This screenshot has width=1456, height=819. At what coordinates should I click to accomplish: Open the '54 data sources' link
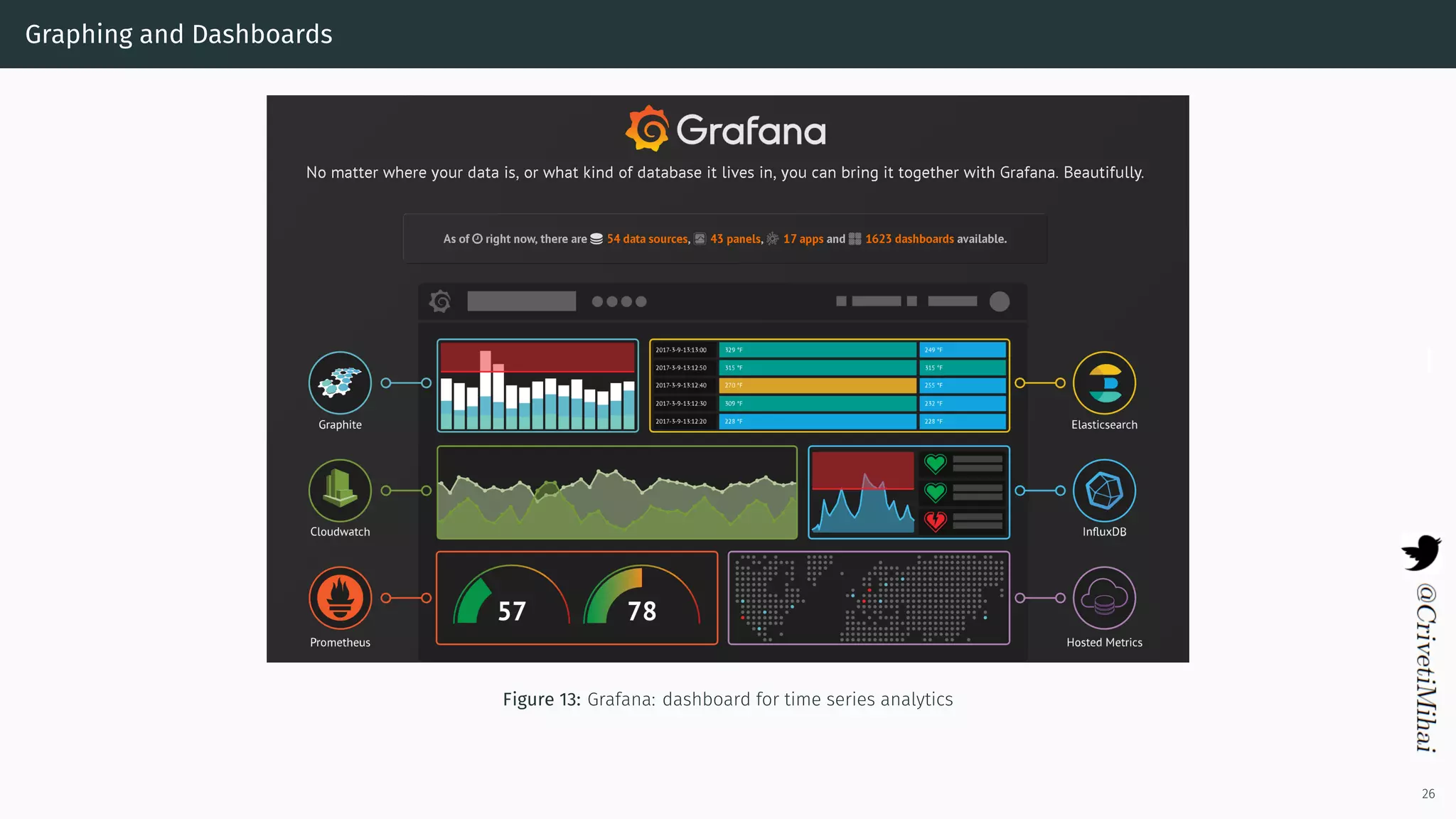(x=647, y=239)
